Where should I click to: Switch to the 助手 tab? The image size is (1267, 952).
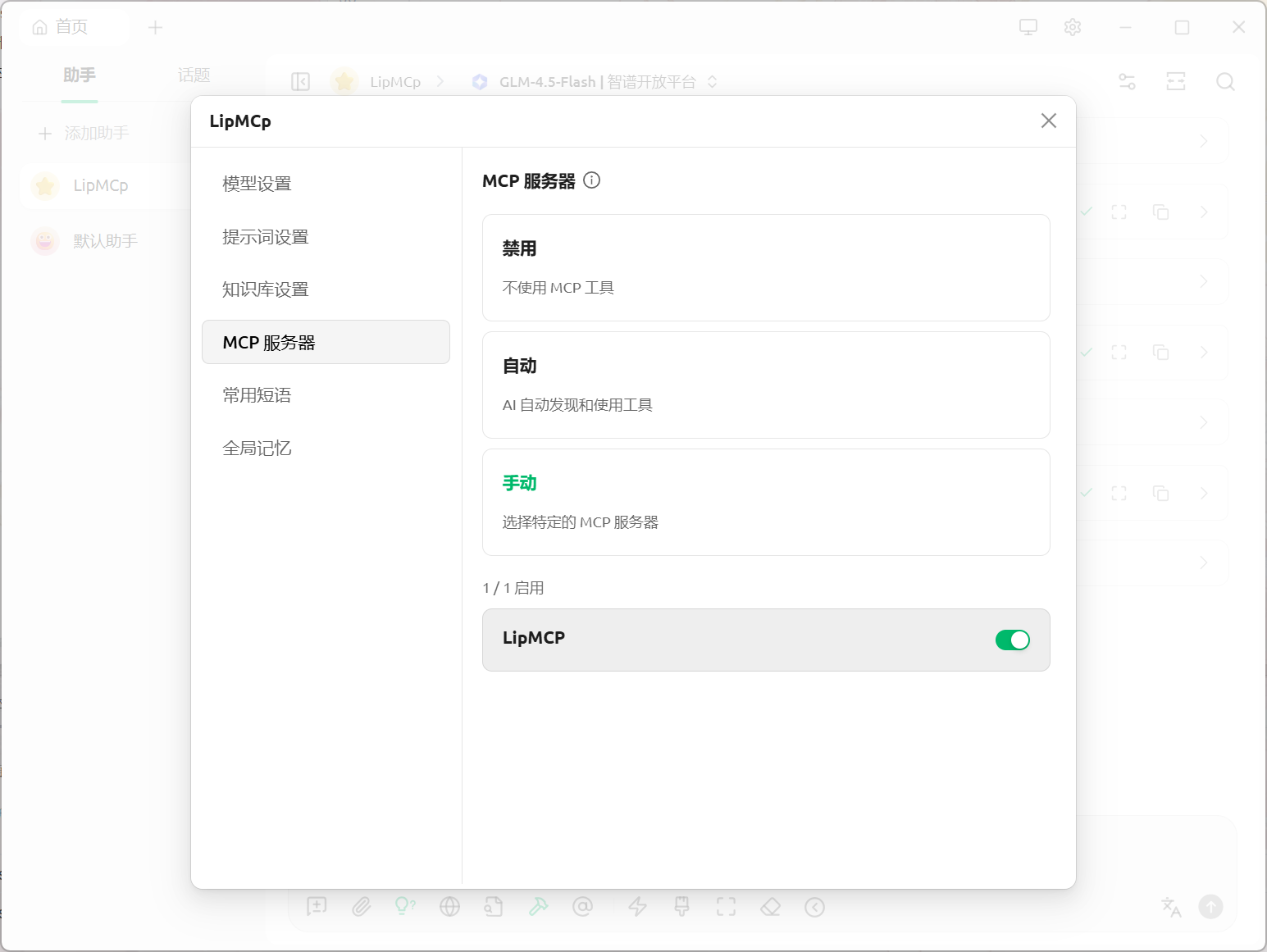pyautogui.click(x=80, y=75)
